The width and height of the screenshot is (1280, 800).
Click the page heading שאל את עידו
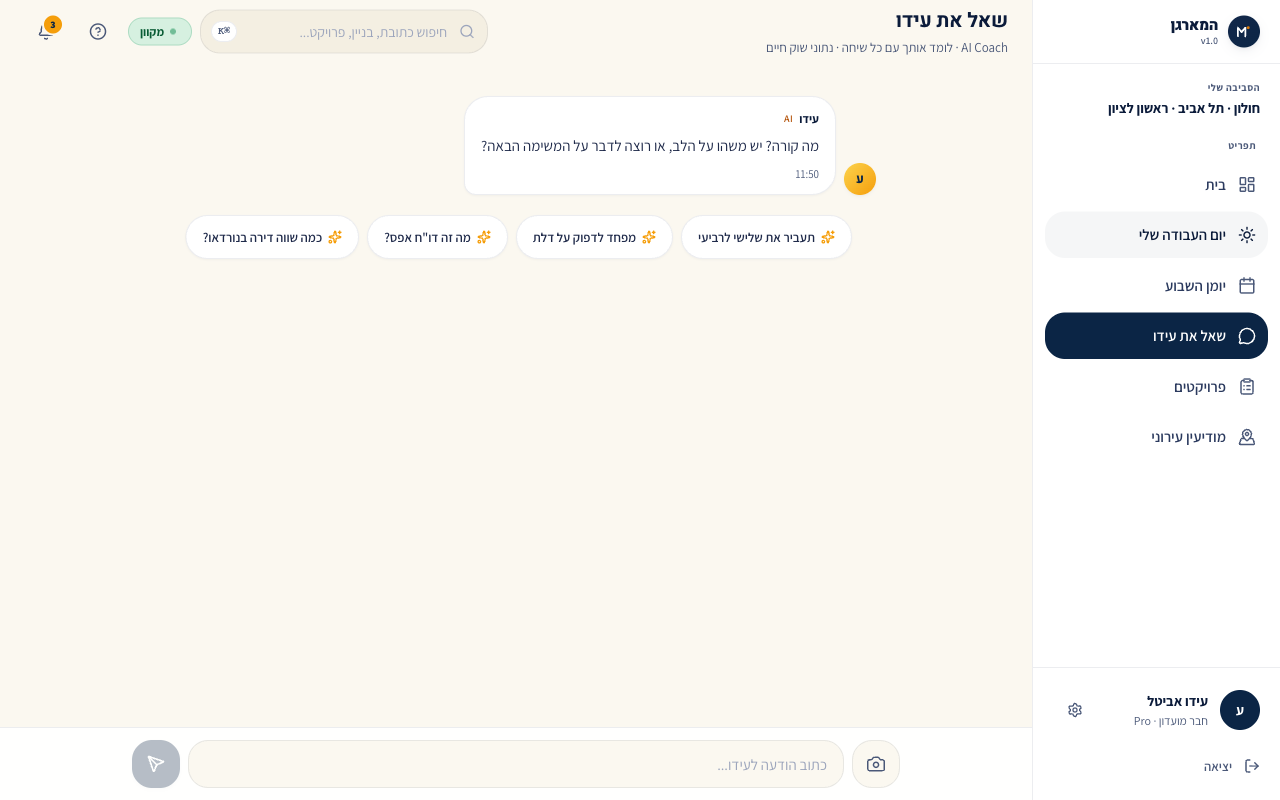[x=952, y=20]
